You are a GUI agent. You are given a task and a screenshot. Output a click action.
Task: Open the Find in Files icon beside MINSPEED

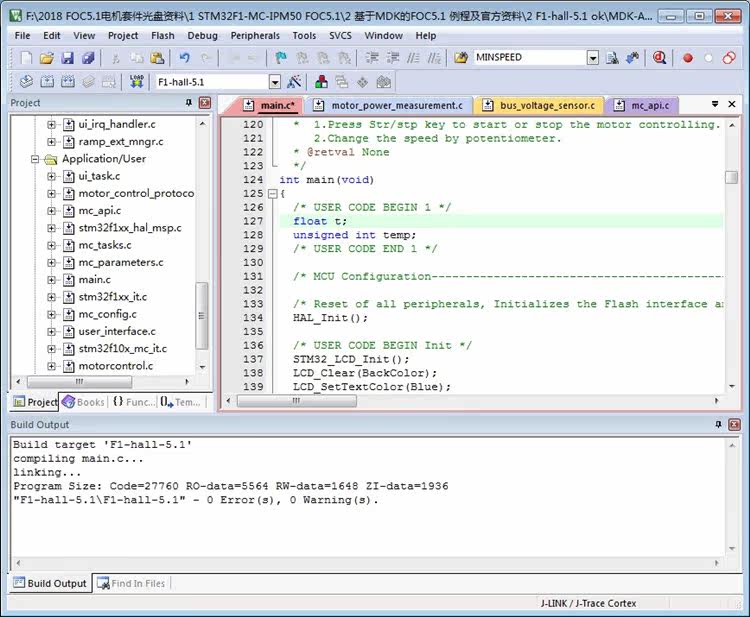461,58
